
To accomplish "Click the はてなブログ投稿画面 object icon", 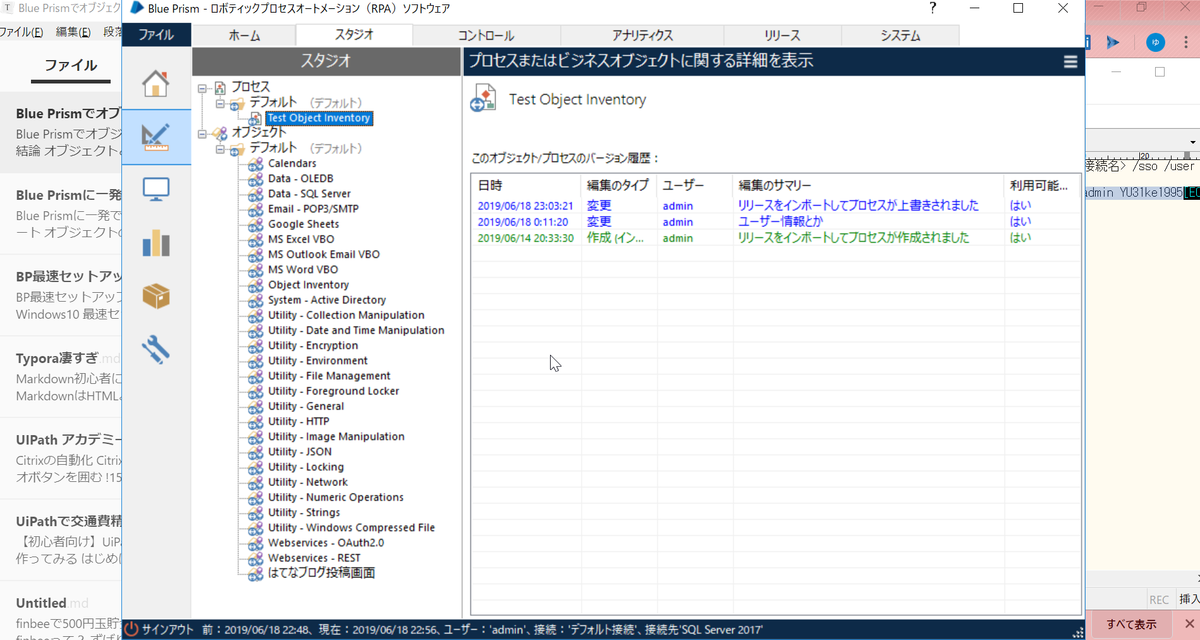I will [x=256, y=573].
